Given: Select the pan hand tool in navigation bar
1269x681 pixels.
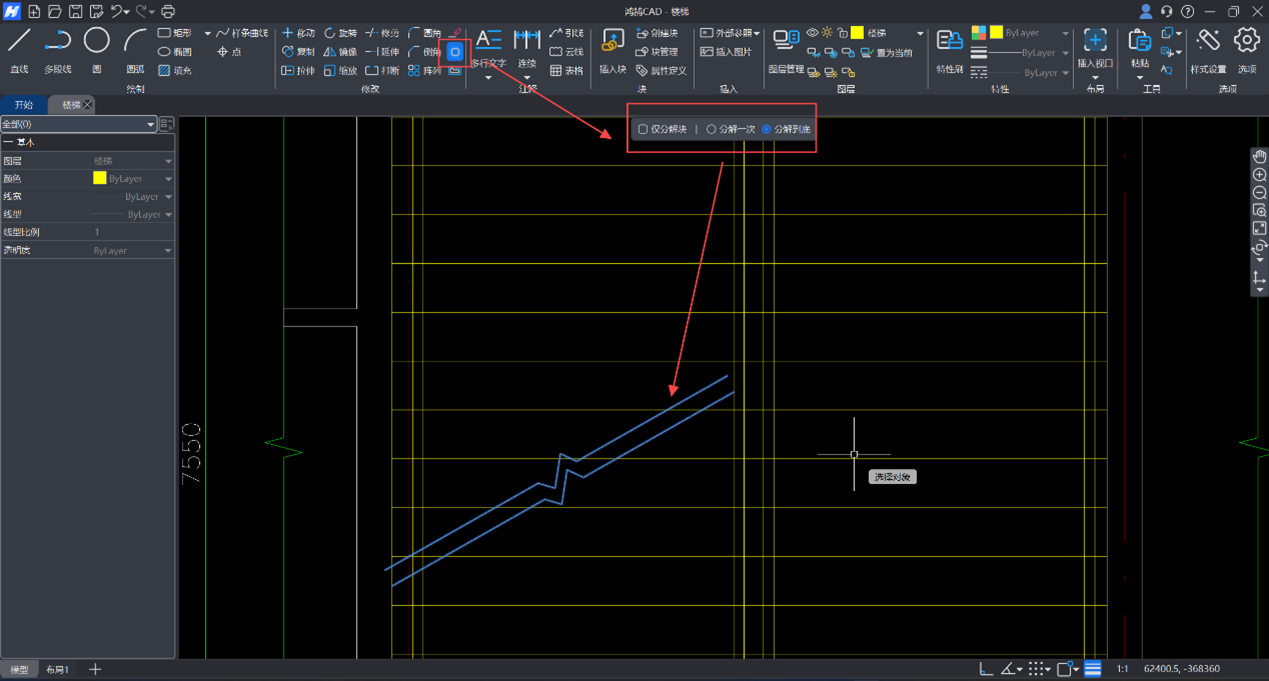Looking at the screenshot, I should pyautogui.click(x=1259, y=157).
